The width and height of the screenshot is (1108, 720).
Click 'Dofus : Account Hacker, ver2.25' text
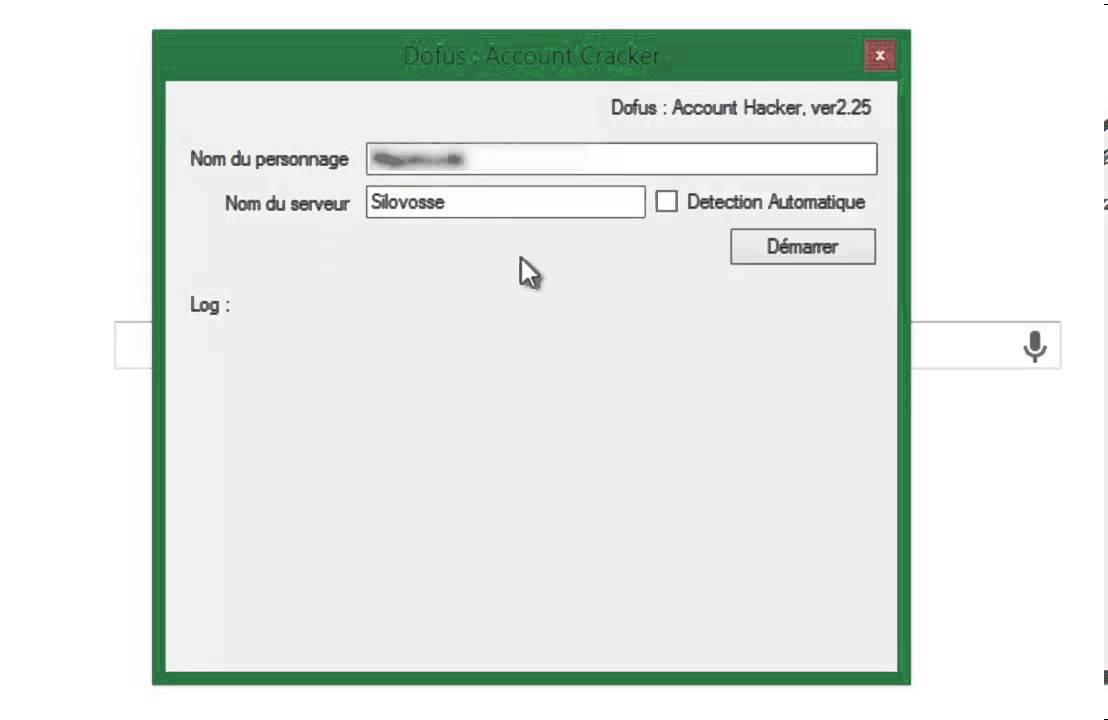click(741, 107)
